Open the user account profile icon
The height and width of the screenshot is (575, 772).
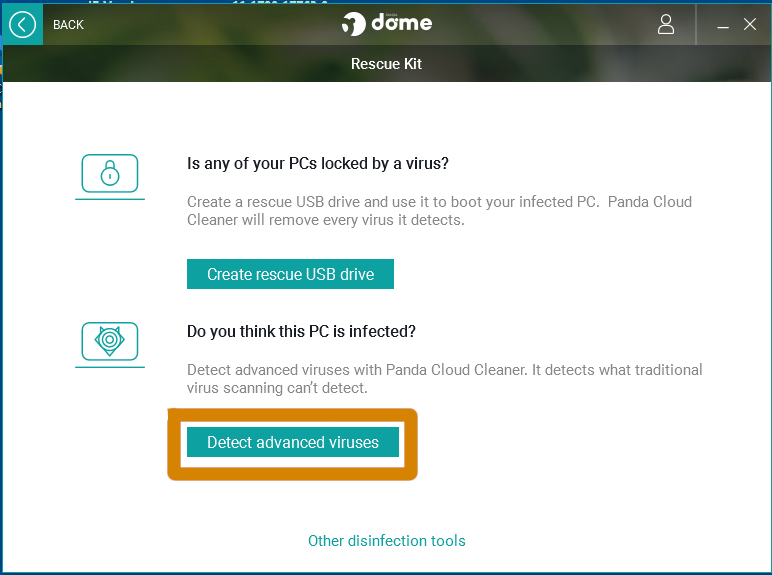[x=666, y=24]
